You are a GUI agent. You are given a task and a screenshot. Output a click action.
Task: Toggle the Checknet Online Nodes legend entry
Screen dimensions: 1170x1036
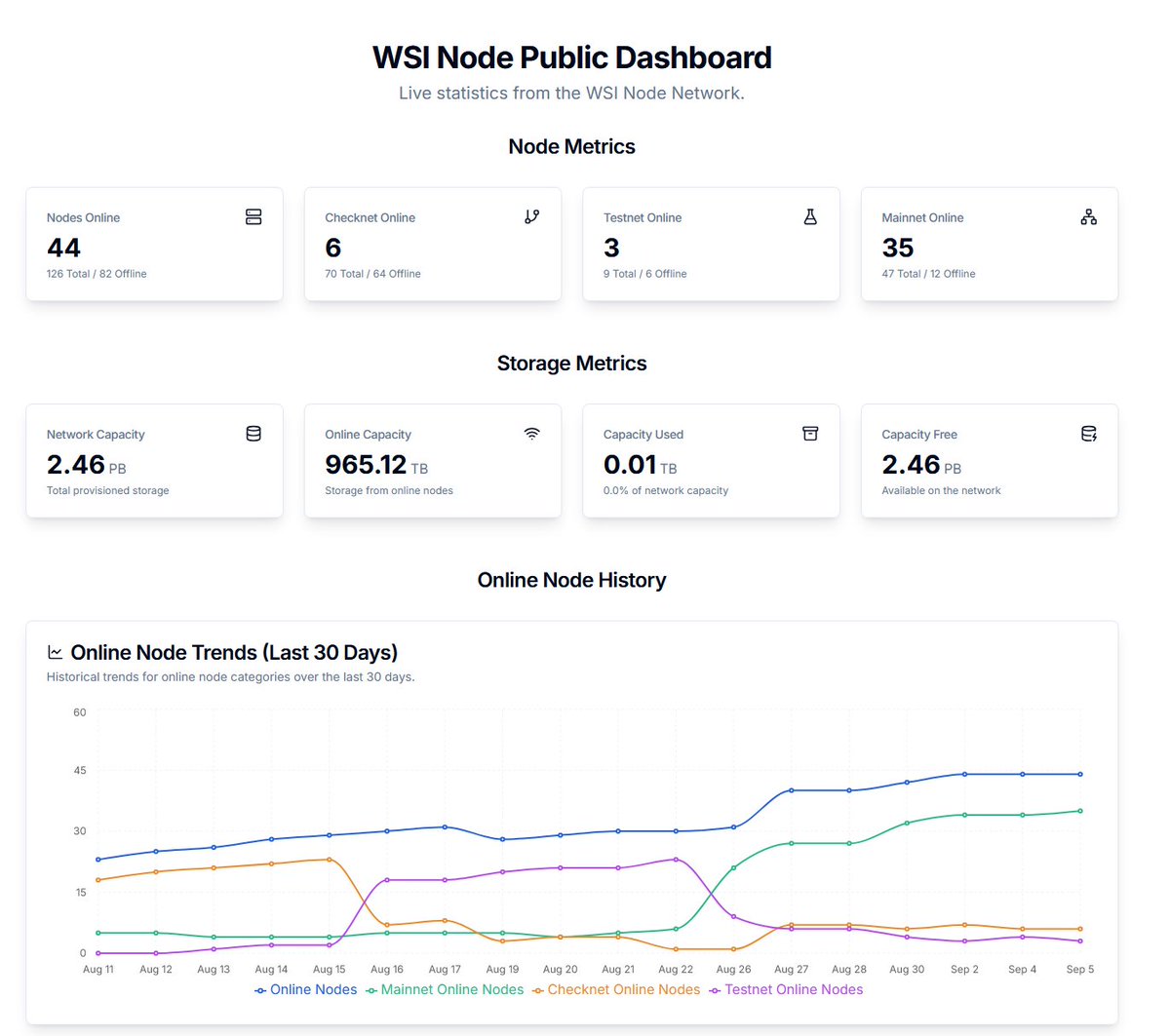coord(616,989)
